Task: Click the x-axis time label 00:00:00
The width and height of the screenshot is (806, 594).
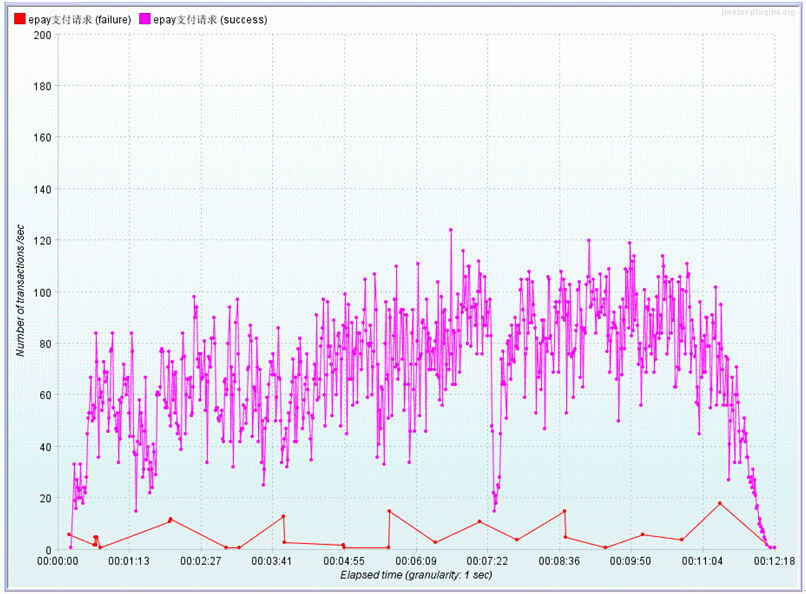Action: coord(58,561)
